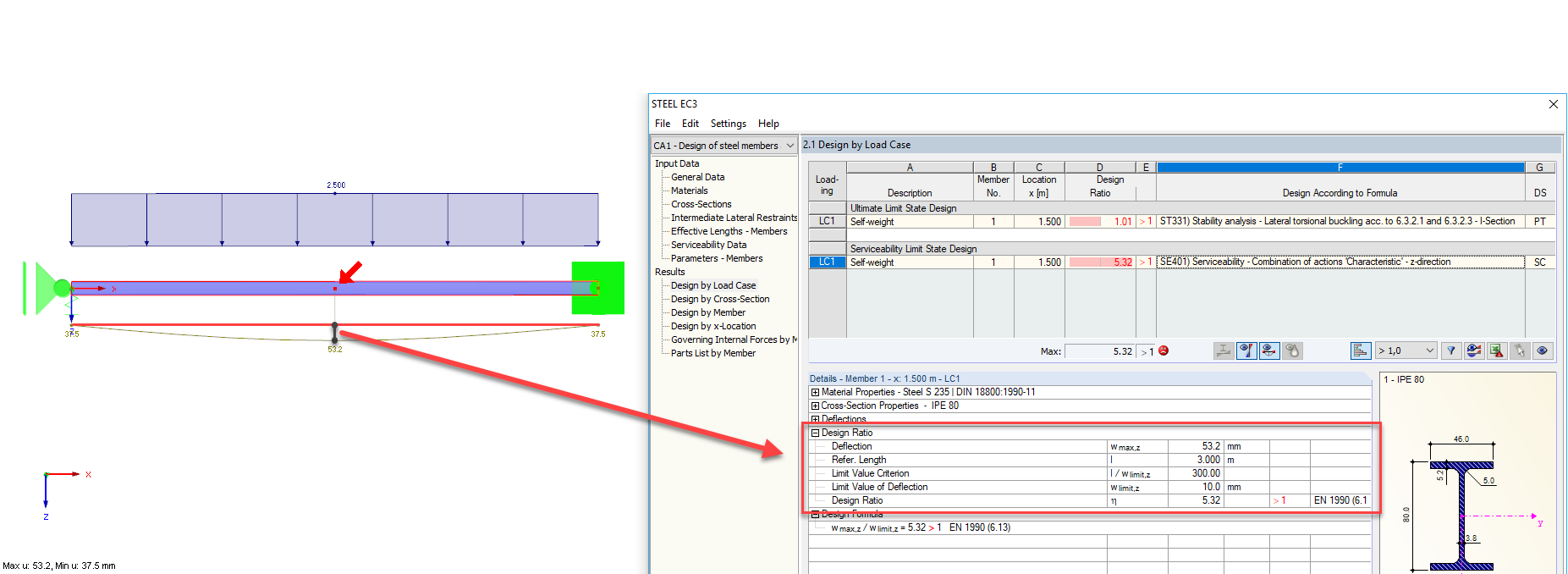Screen dimensions: 1568x574
Task: Open the CA1 - Design of steel members dropdown
Action: (723, 146)
